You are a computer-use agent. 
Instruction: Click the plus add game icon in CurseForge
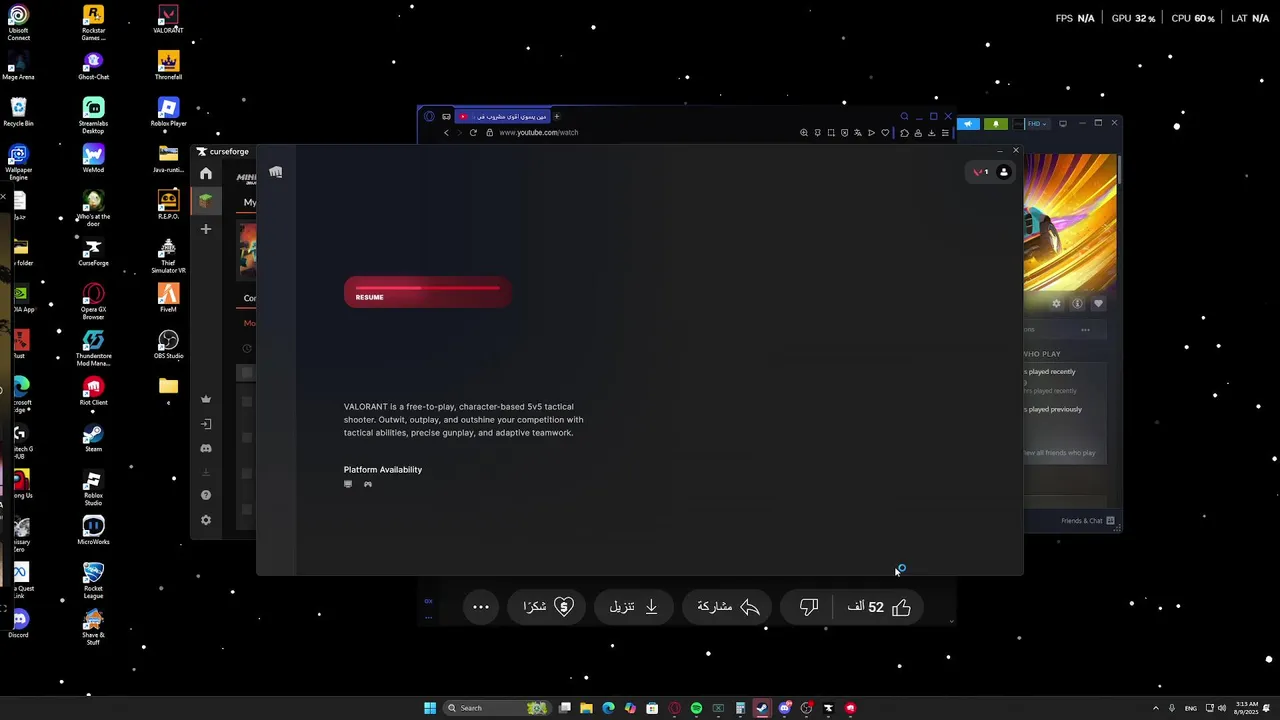206,229
